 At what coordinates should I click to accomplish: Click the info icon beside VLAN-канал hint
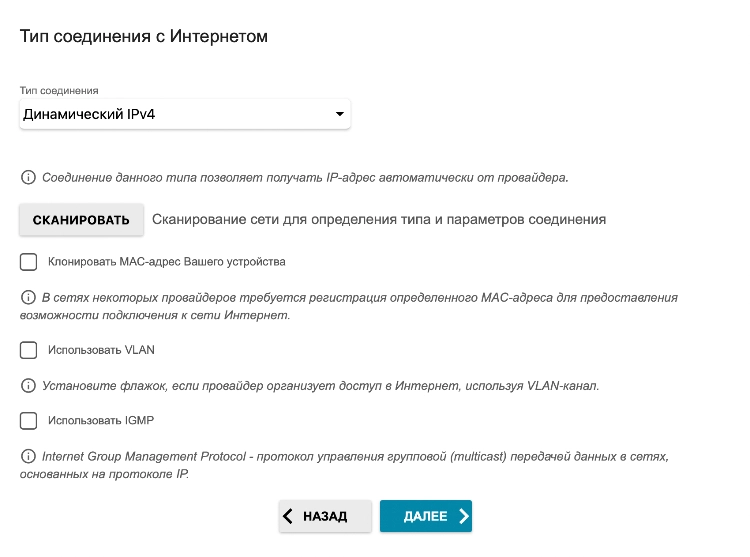(x=28, y=385)
